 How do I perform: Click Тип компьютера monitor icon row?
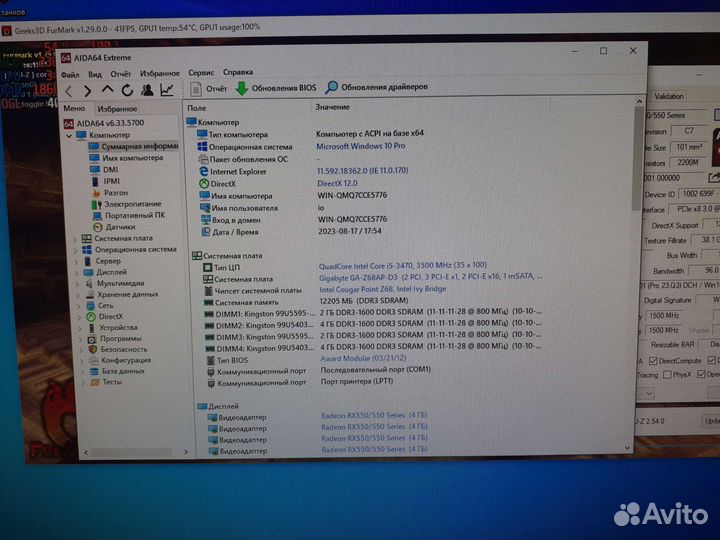pos(202,134)
